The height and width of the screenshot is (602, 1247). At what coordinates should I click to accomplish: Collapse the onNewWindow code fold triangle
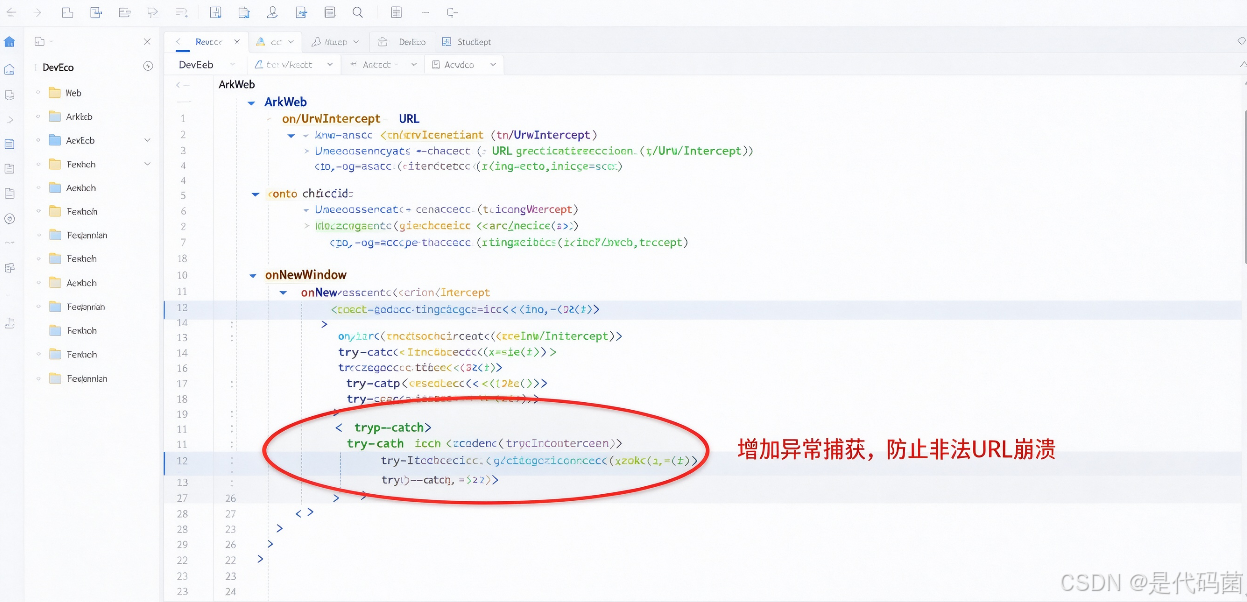[x=253, y=276]
